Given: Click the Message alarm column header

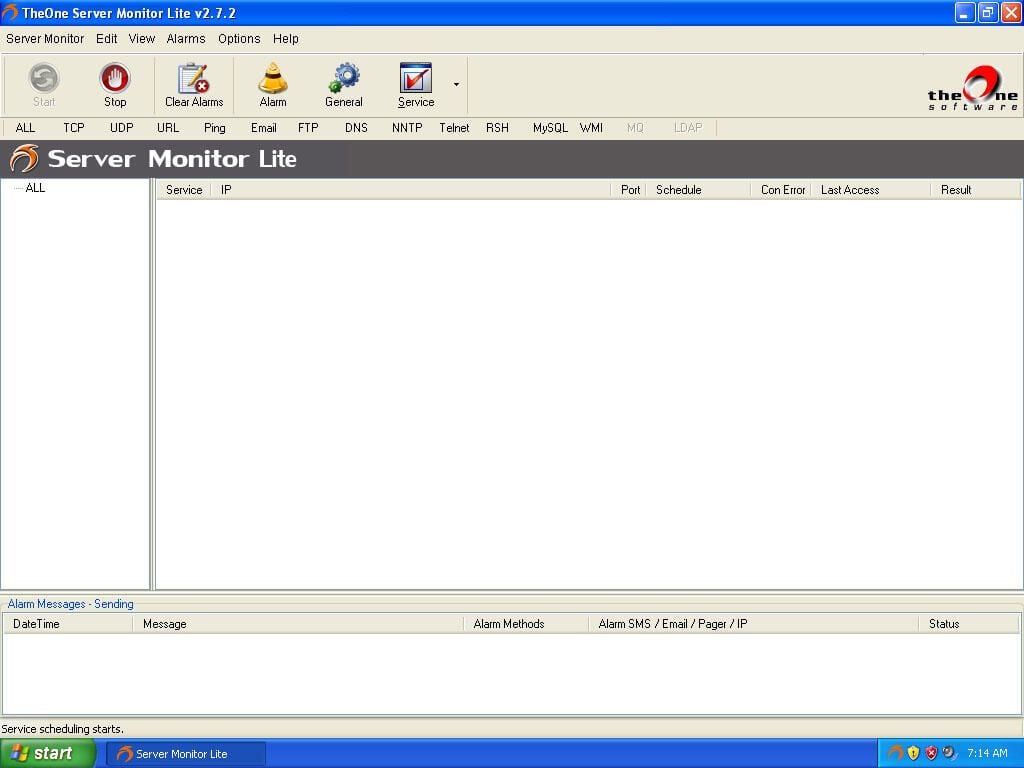Looking at the screenshot, I should [298, 624].
